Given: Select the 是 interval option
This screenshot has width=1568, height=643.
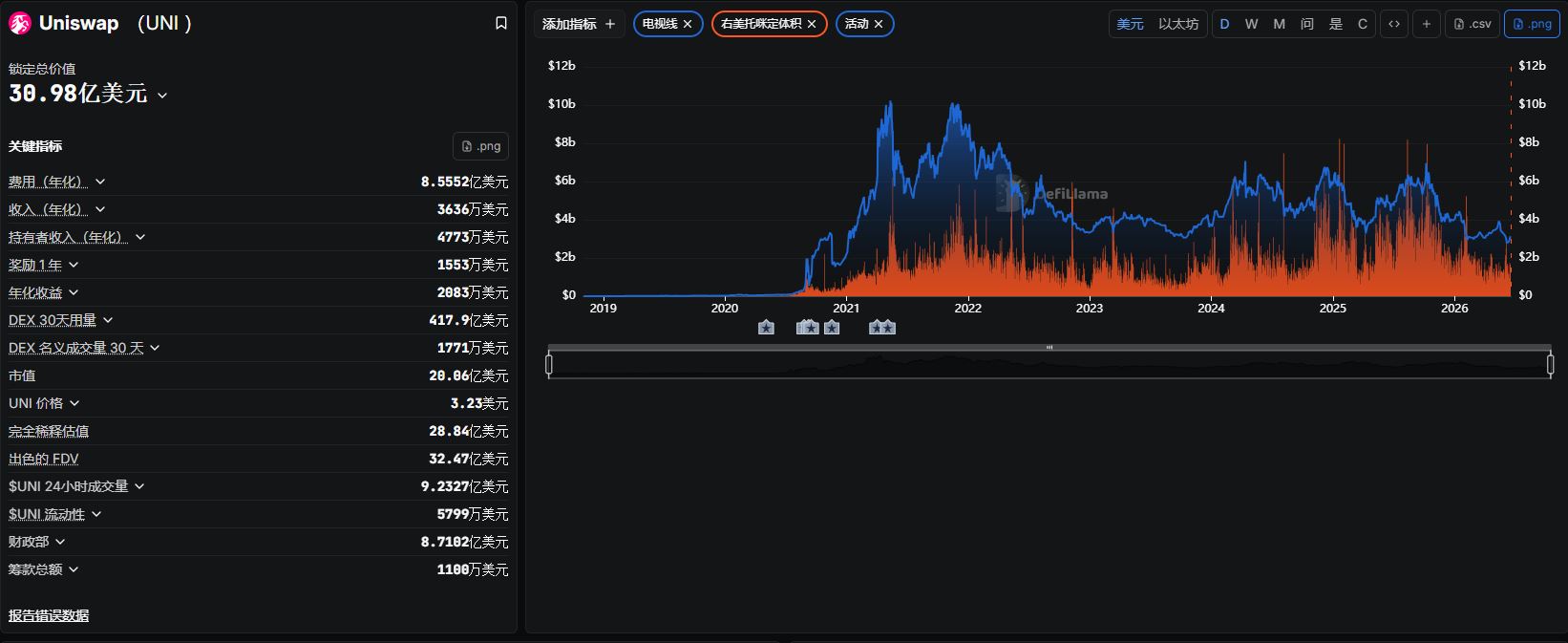Looking at the screenshot, I should pyautogui.click(x=1336, y=24).
